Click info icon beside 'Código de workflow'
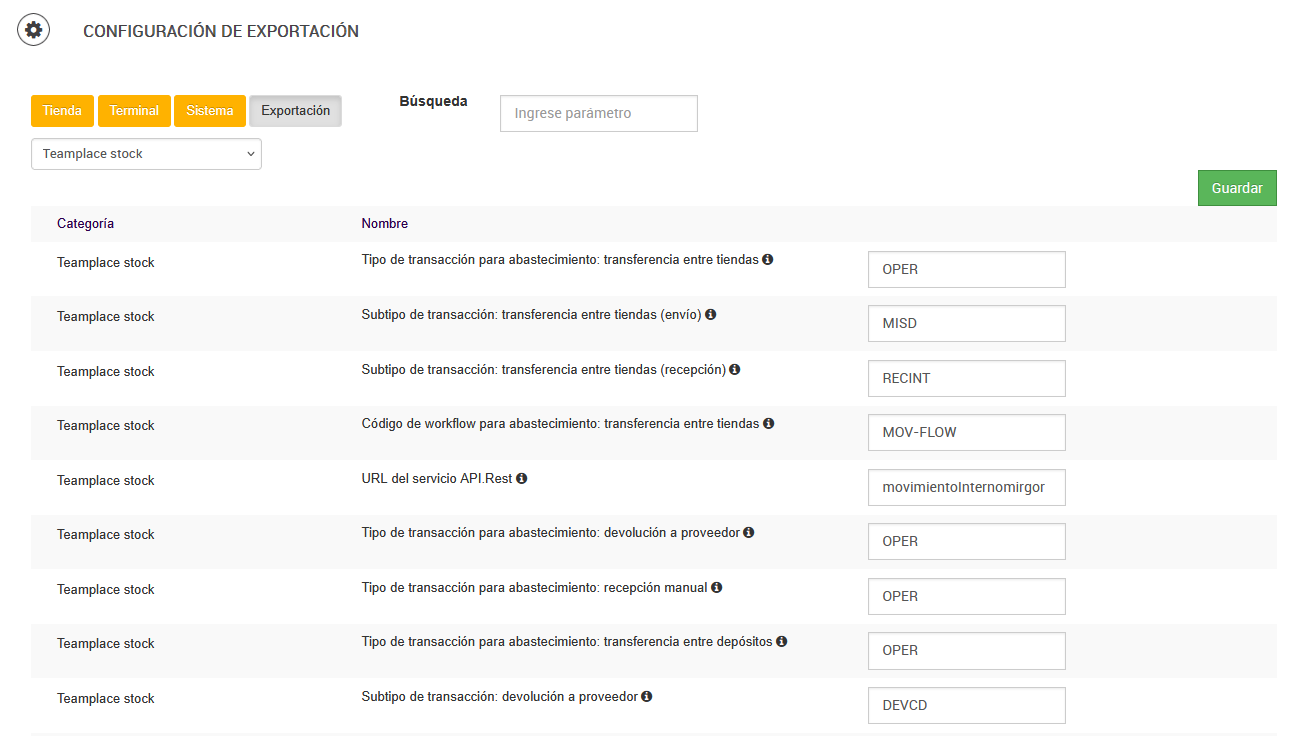This screenshot has height=736, width=1300. (x=769, y=423)
